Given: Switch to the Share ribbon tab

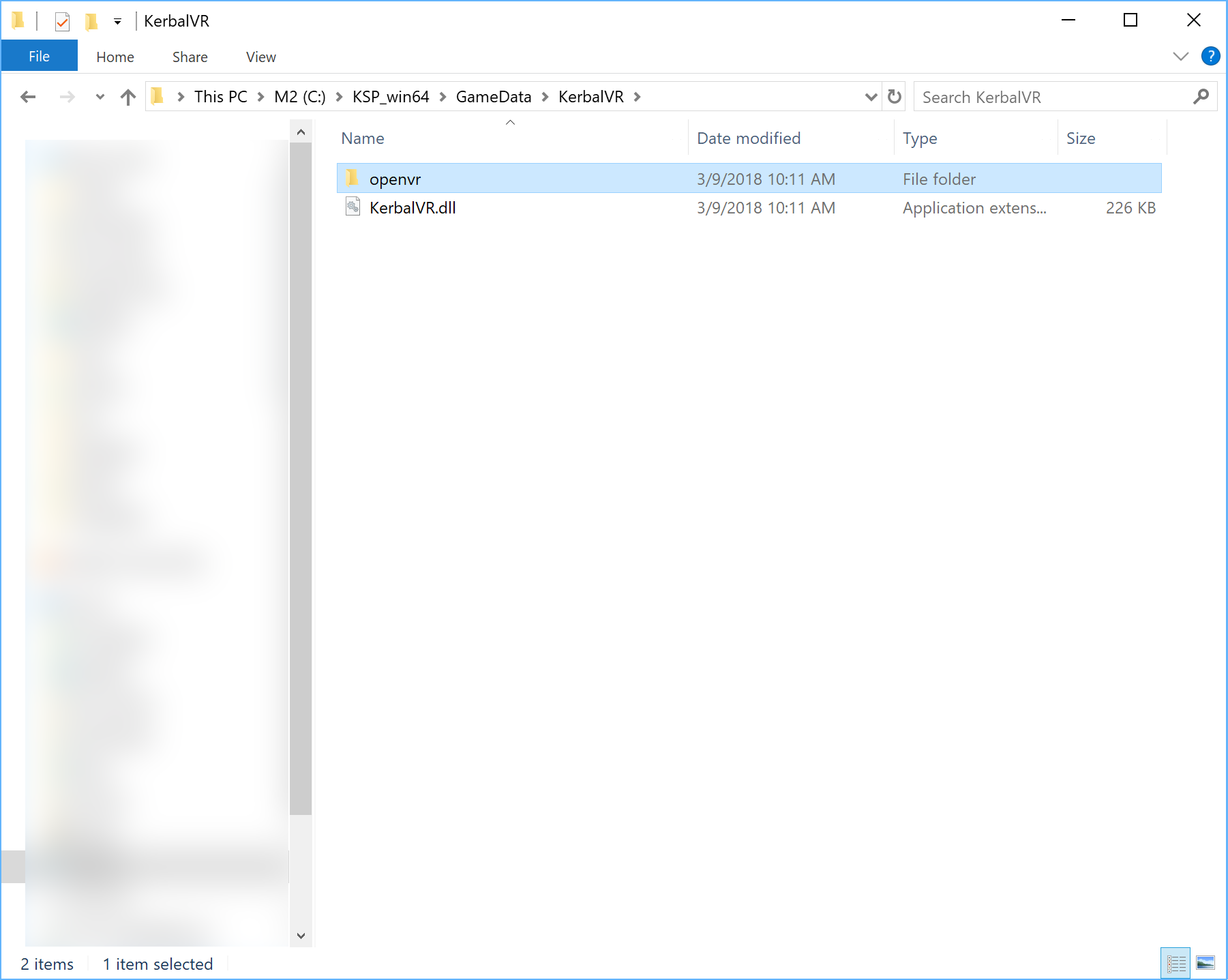Looking at the screenshot, I should point(190,57).
